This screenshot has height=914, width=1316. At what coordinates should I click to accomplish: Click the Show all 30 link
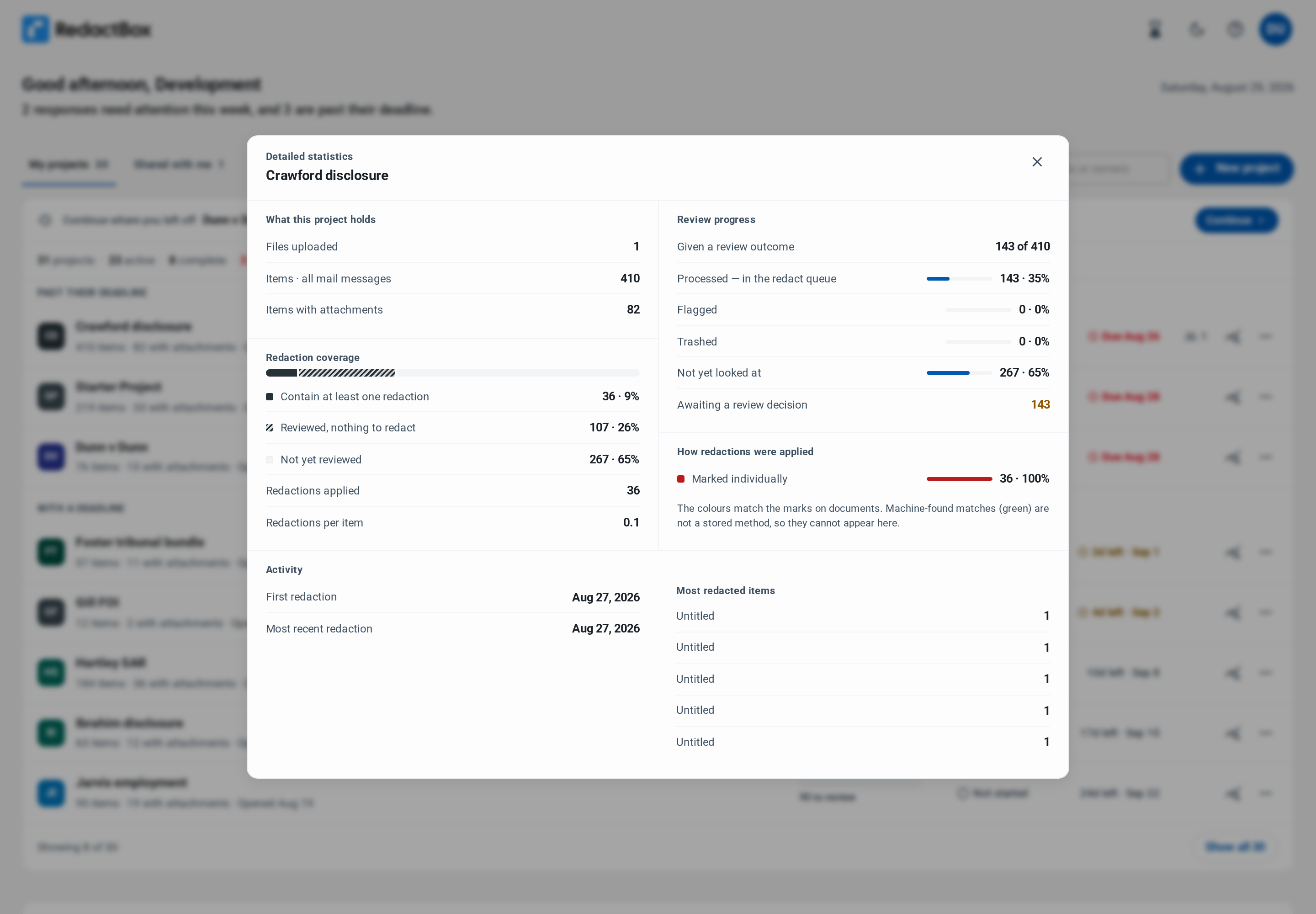1235,847
